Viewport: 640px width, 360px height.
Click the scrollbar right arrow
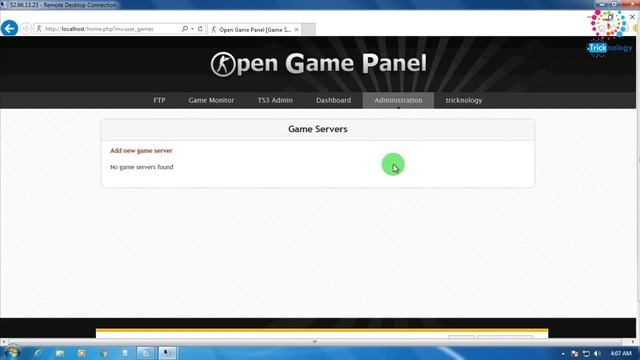(x=633, y=342)
